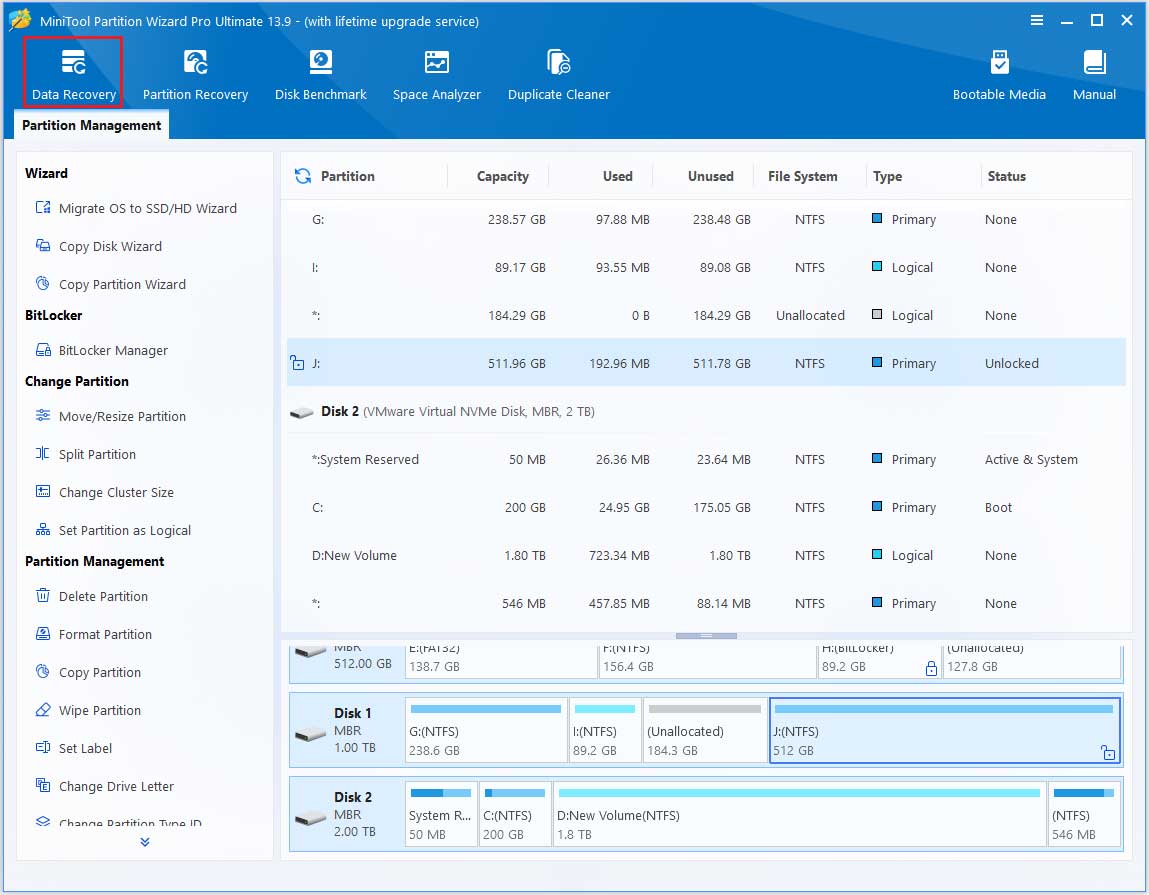Sort by Used column header

coord(618,177)
